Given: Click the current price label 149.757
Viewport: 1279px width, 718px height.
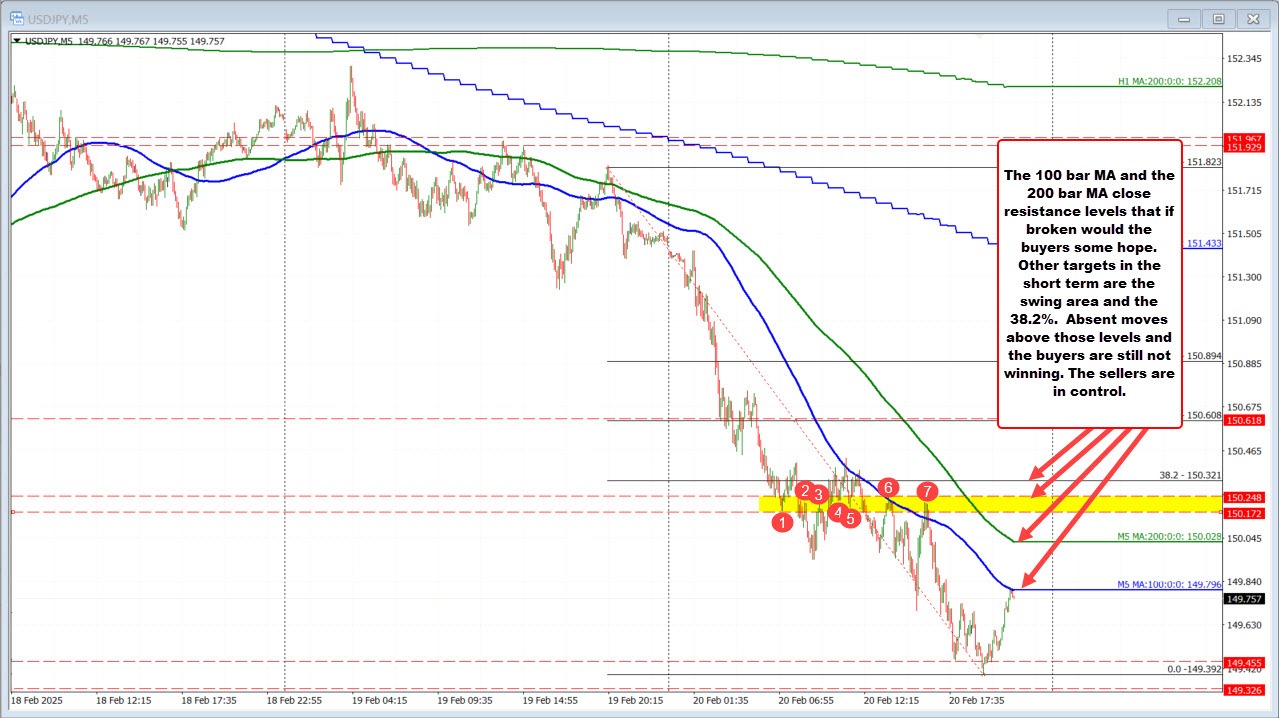Looking at the screenshot, I should click(x=1244, y=599).
